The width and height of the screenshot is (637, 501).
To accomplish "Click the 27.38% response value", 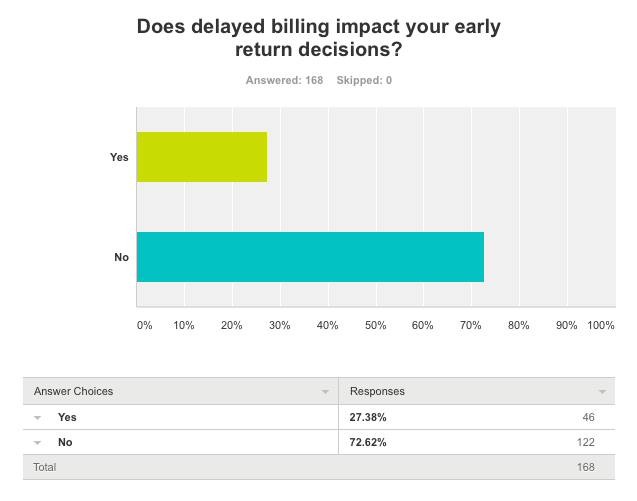I will (368, 417).
